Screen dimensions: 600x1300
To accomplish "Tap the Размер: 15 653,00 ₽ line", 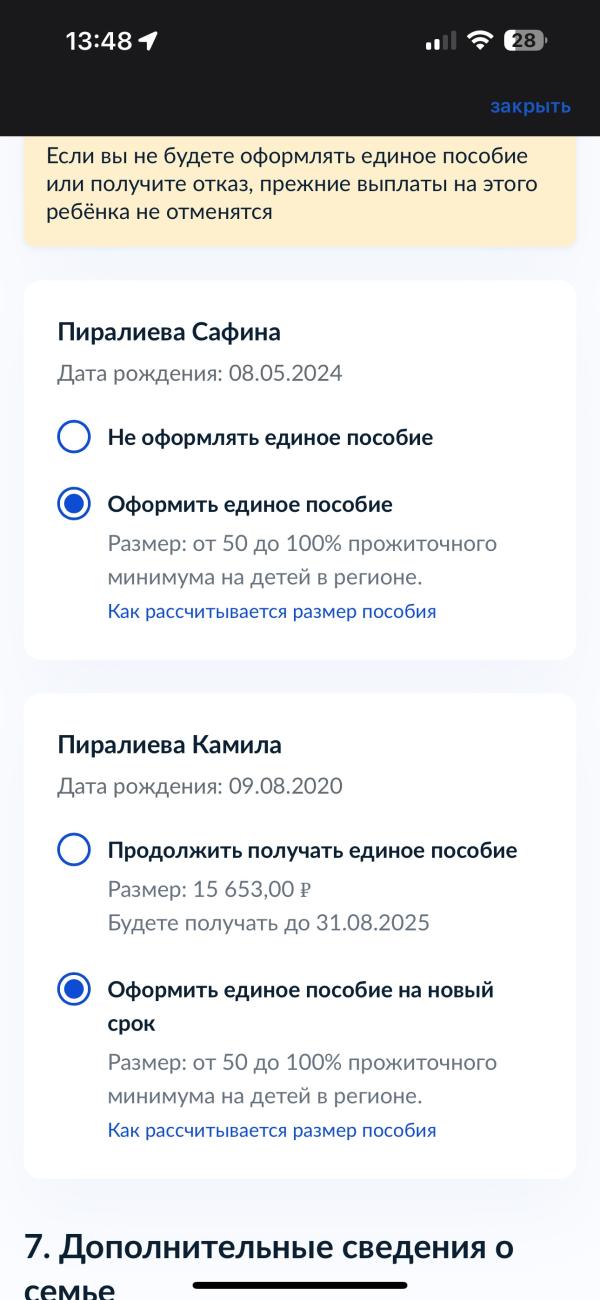I will (x=212, y=889).
